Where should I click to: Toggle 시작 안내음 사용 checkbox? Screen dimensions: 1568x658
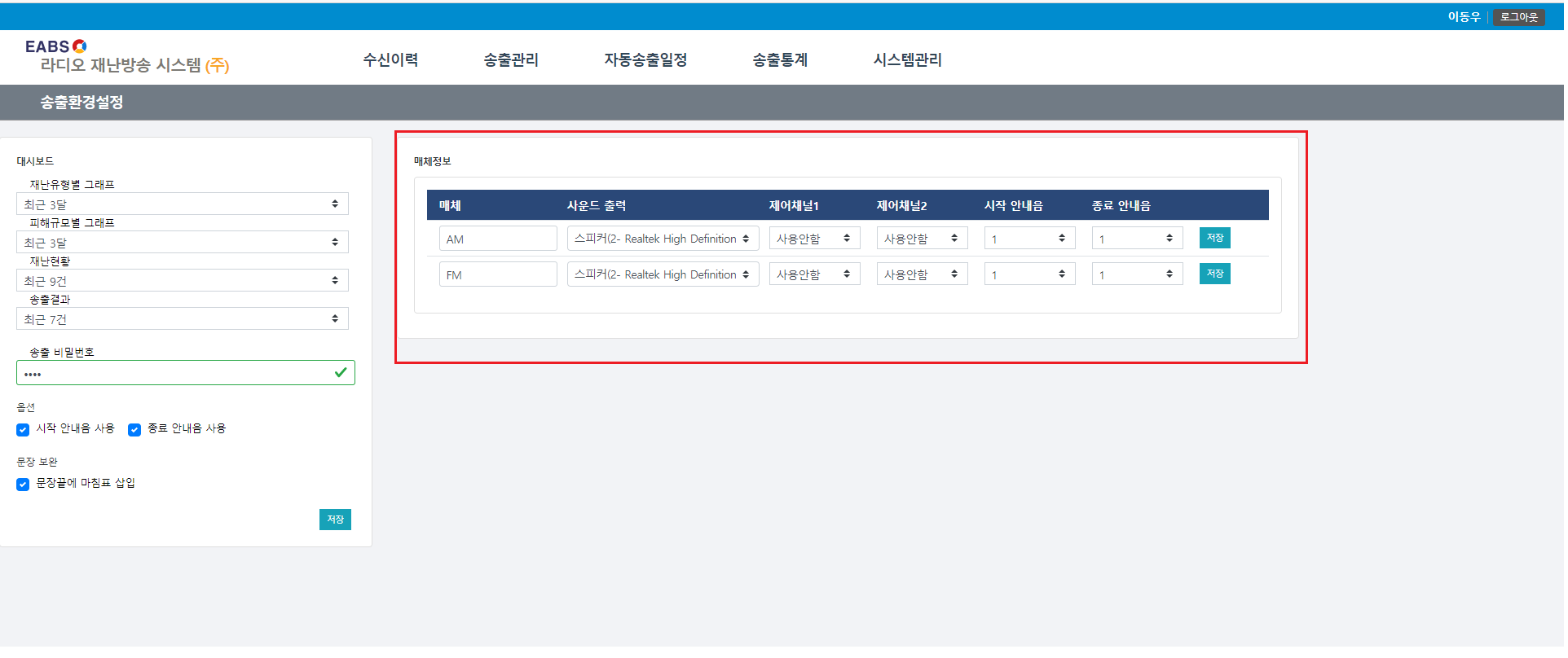coord(23,430)
